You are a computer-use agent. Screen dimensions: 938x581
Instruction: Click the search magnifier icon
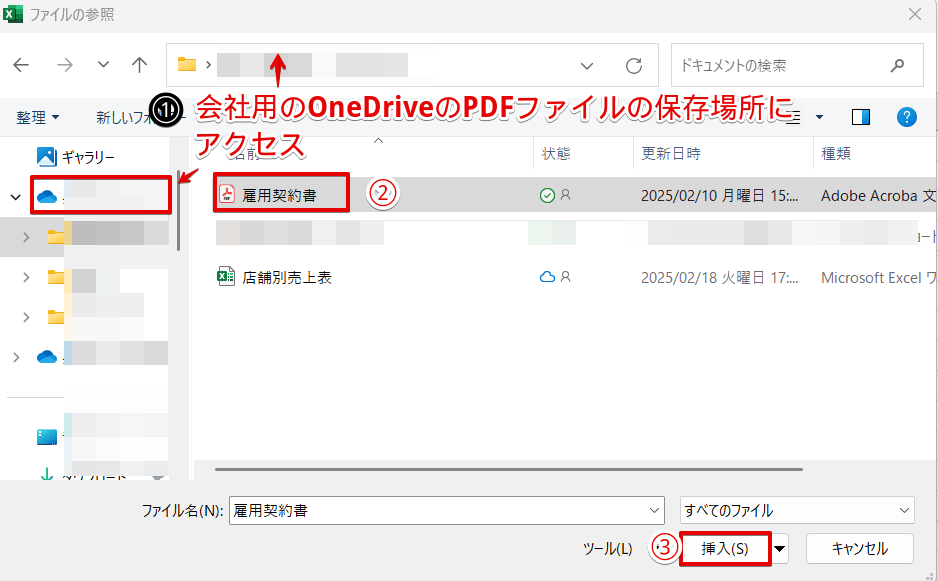898,65
